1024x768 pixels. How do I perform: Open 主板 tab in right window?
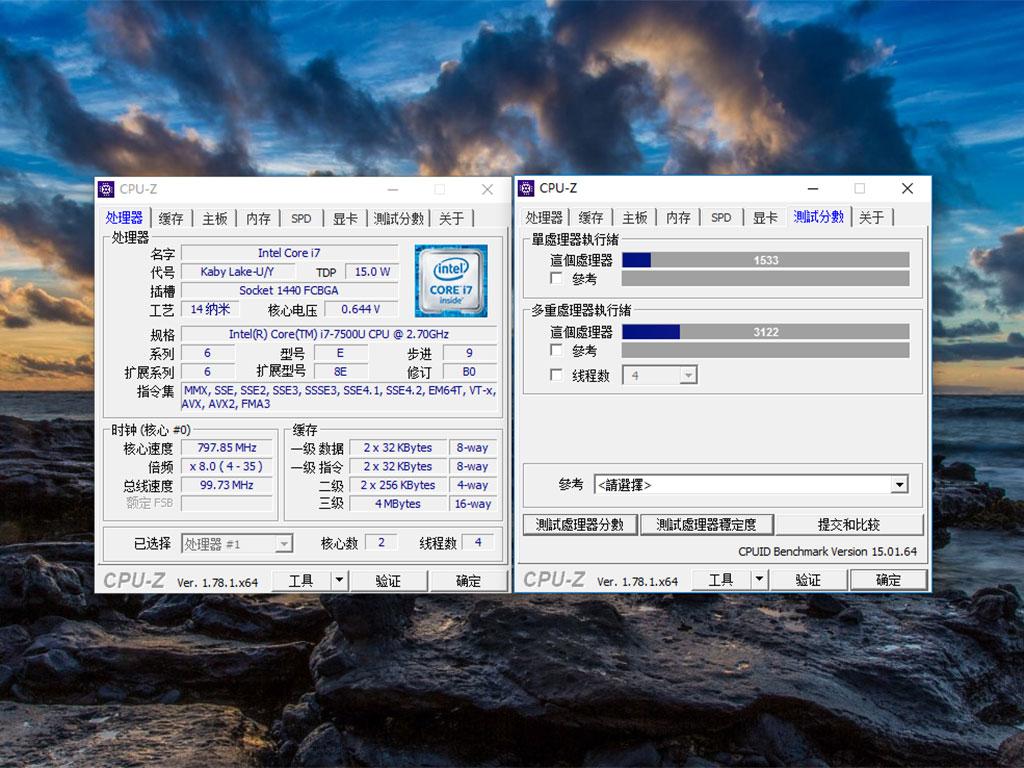click(635, 217)
